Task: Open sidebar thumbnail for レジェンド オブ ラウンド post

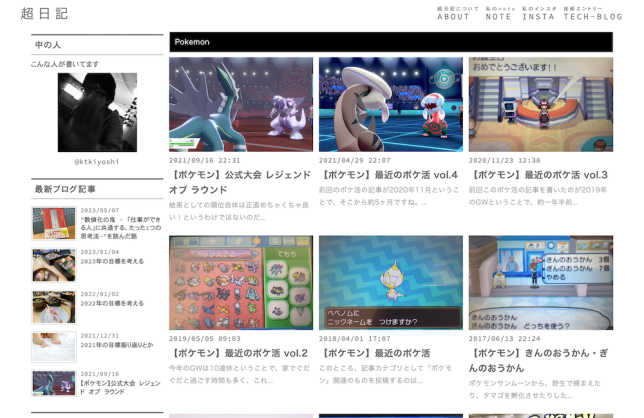Action: [x=54, y=384]
